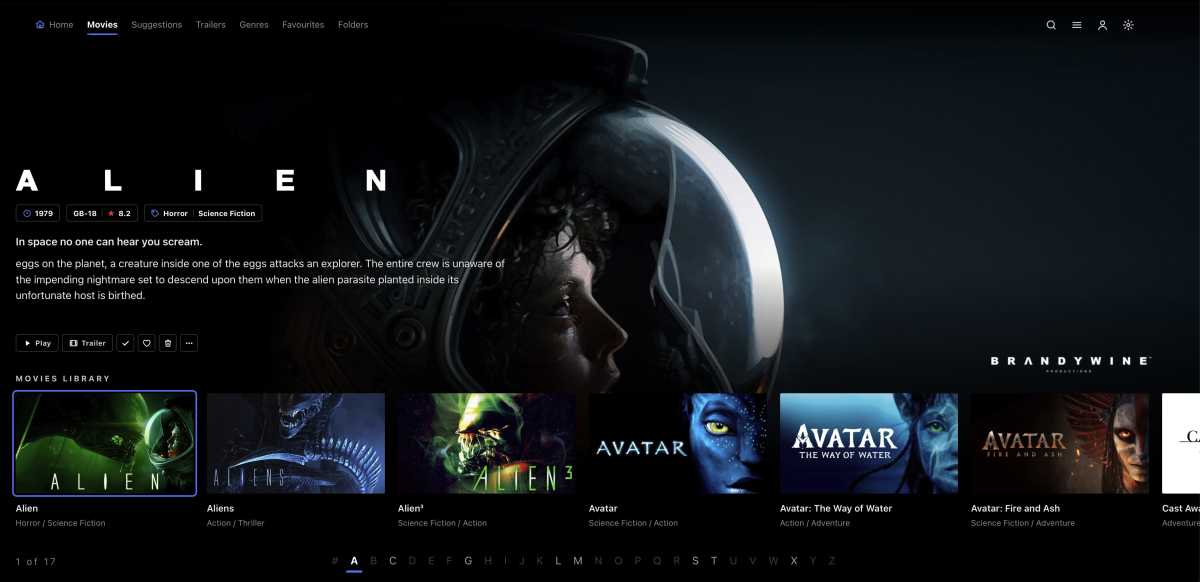1200x582 pixels.
Task: Jump to letter T in alphabet bar
Action: tap(714, 561)
